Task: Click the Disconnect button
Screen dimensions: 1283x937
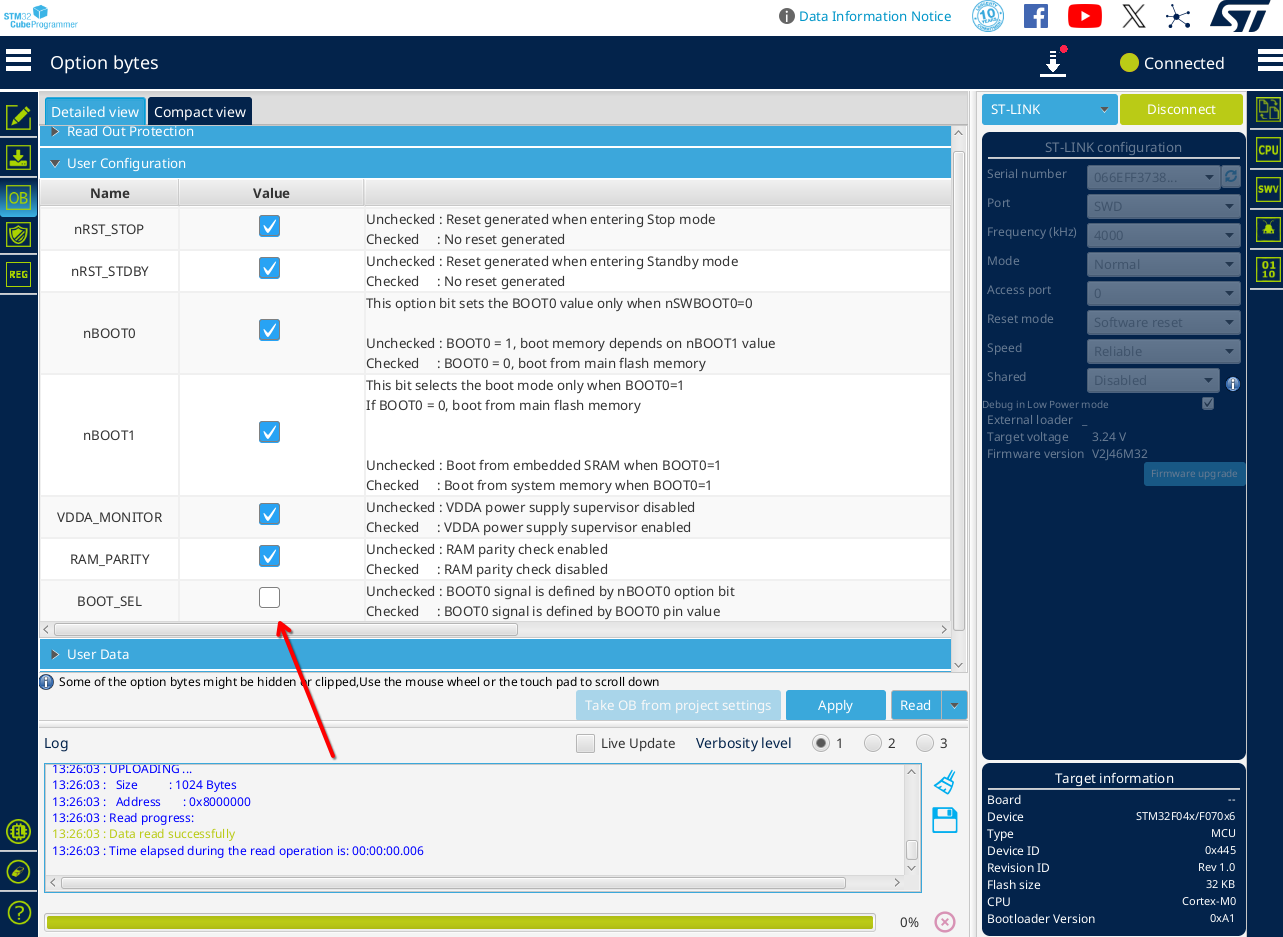Action: coord(1181,109)
